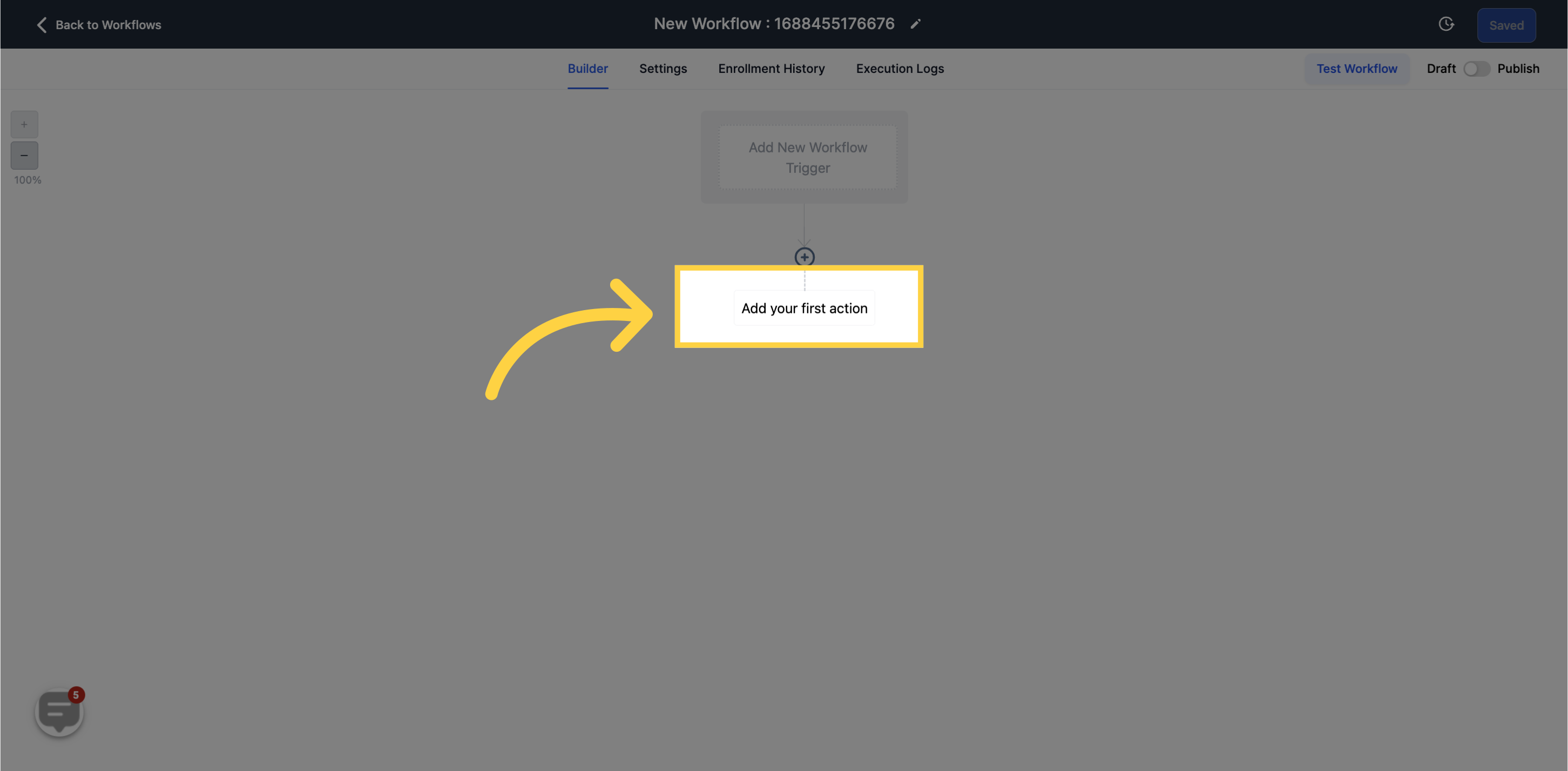1568x771 pixels.
Task: Click Add your first action box
Action: pos(804,308)
